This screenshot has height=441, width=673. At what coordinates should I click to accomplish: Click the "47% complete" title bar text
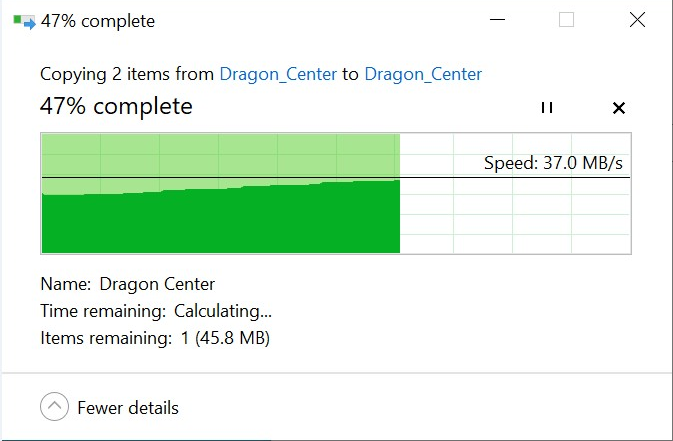pyautogui.click(x=98, y=21)
